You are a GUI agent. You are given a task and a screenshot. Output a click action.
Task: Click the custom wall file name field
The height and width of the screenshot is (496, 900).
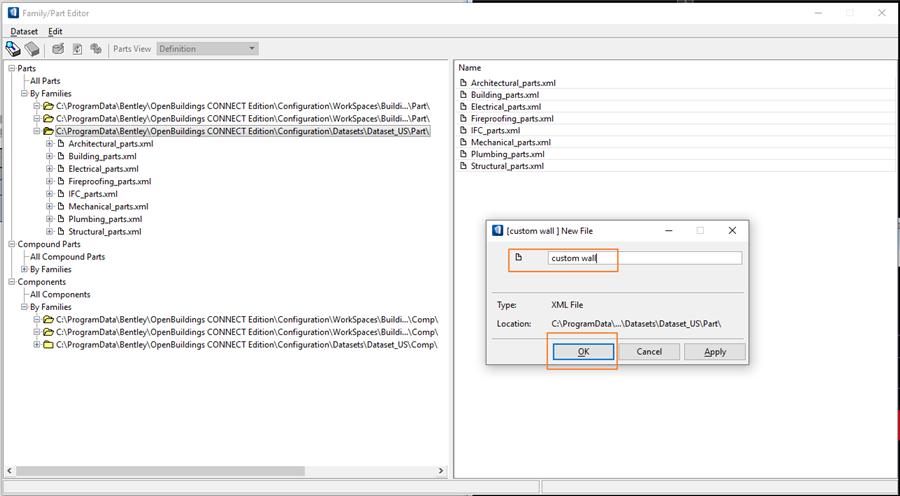click(x=645, y=258)
